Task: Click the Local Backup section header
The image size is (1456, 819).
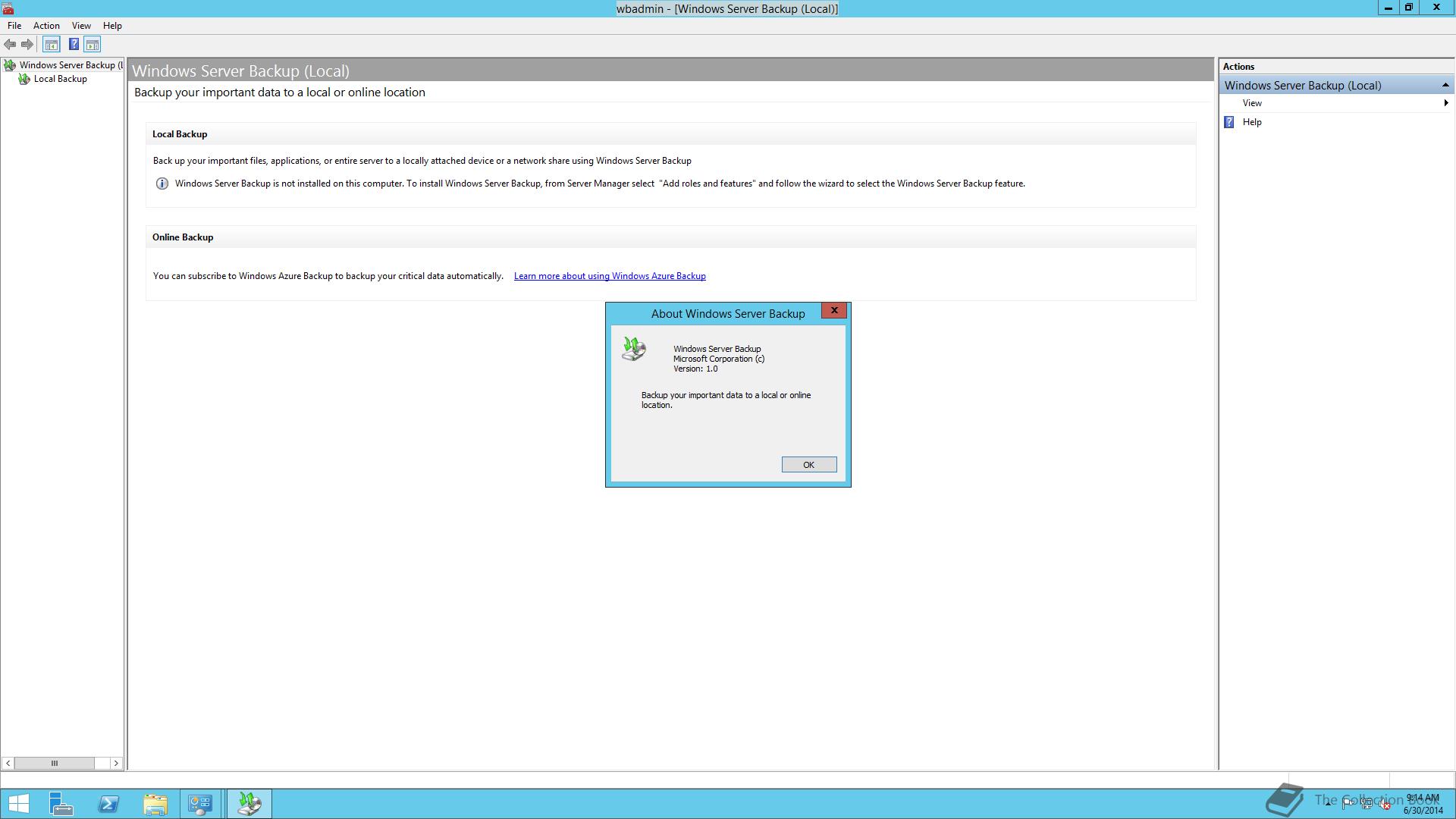Action: 180,134
